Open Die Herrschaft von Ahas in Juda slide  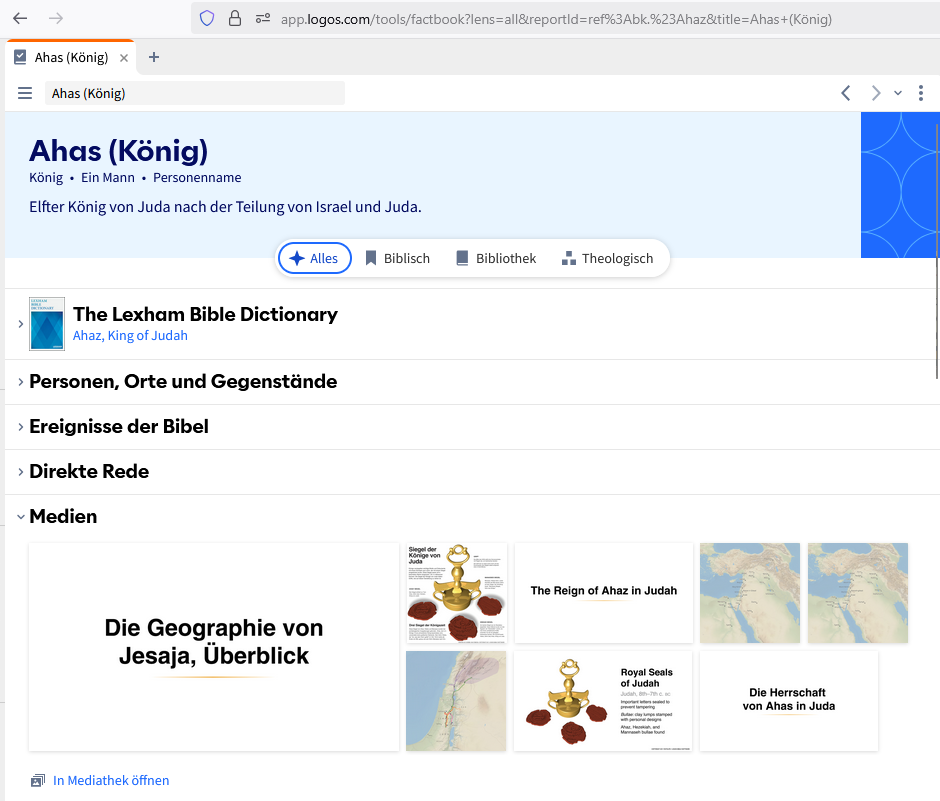click(x=788, y=701)
